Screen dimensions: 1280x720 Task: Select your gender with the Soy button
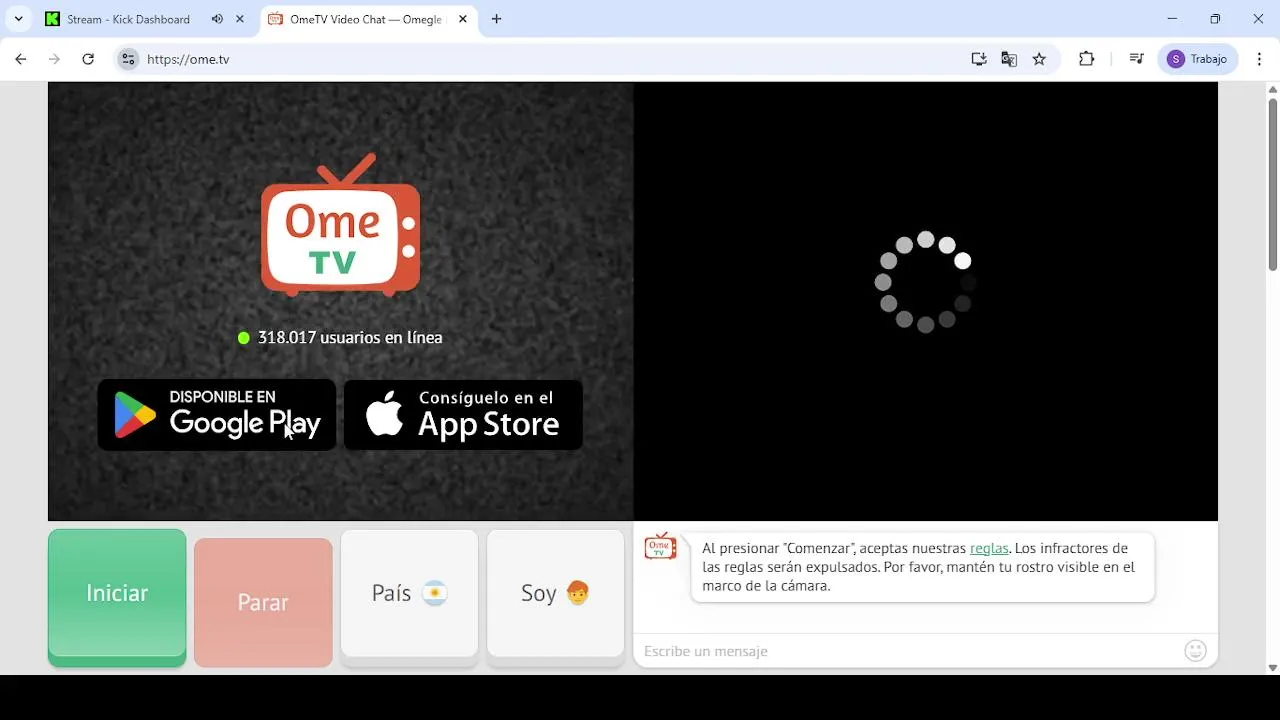coord(555,597)
